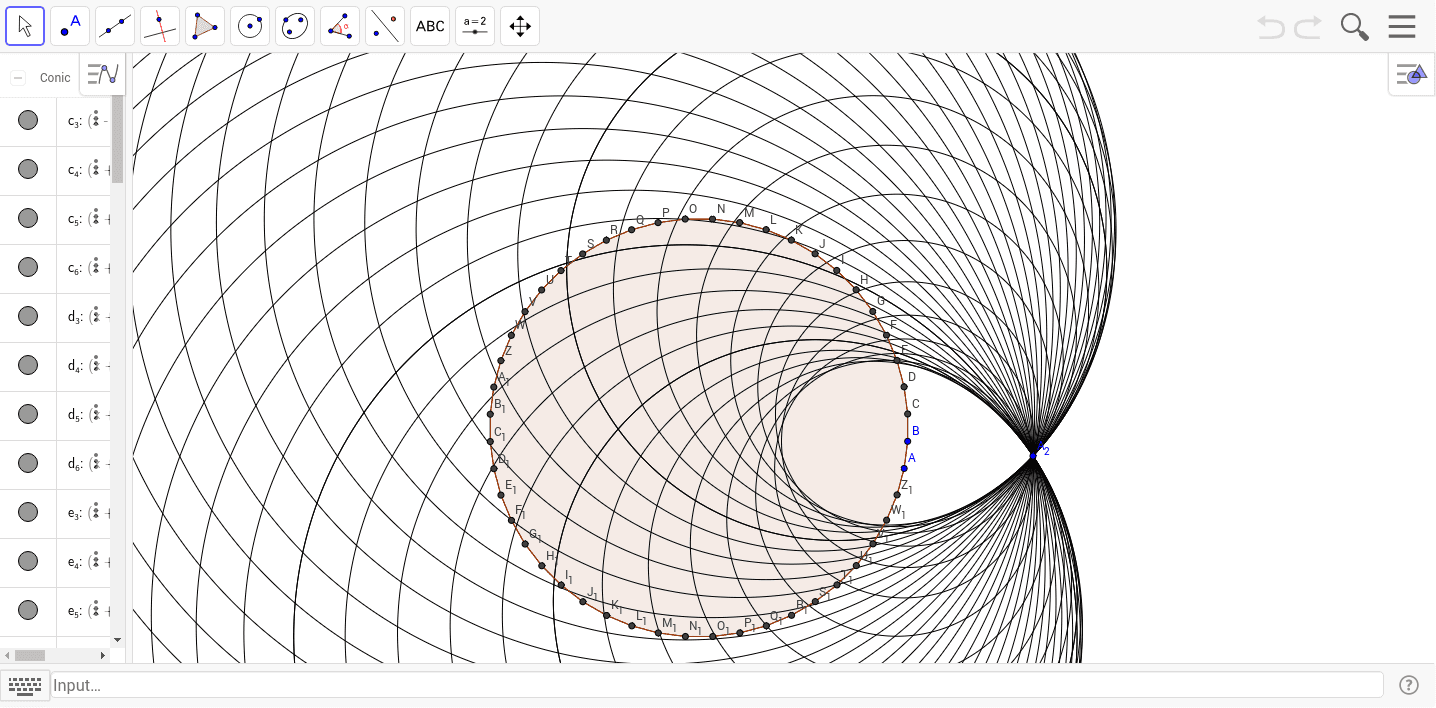Collapse the Conic group in Algebra view
This screenshot has width=1436, height=708.
point(17,78)
